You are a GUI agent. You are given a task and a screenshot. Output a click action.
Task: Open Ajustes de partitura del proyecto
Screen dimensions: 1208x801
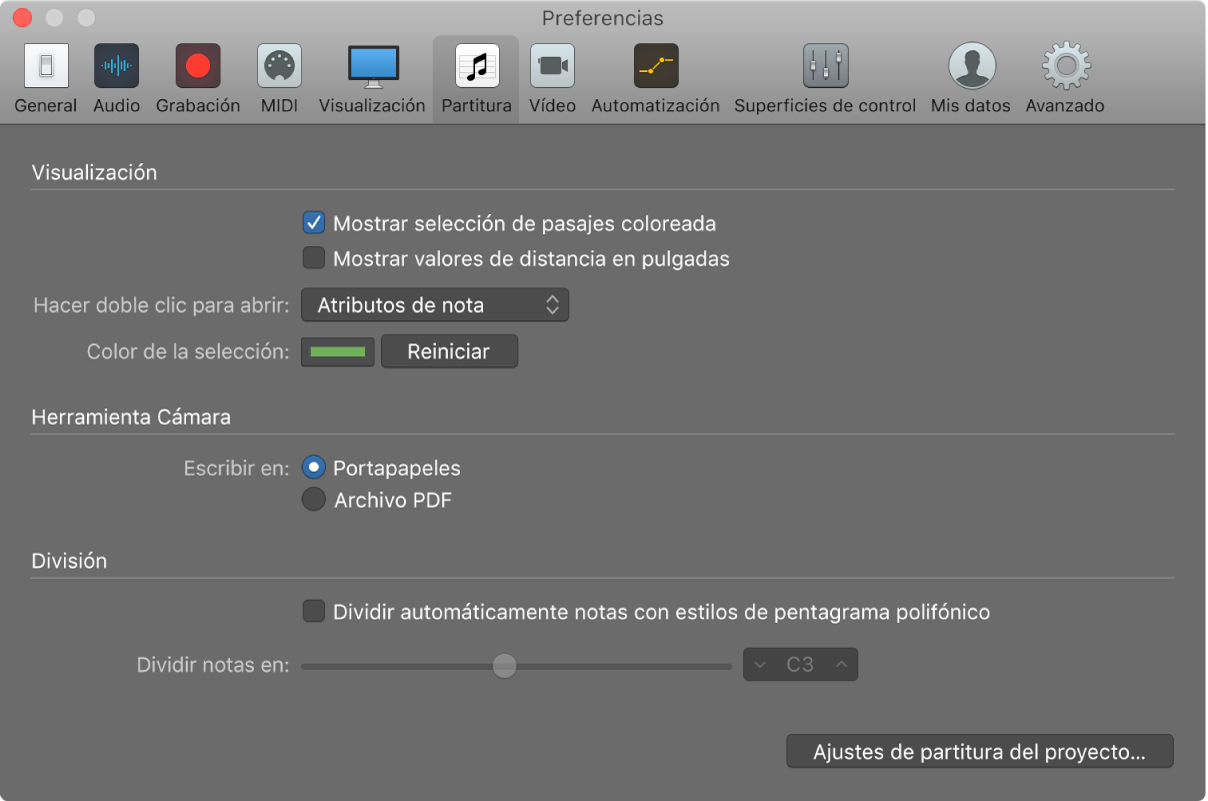tap(979, 752)
